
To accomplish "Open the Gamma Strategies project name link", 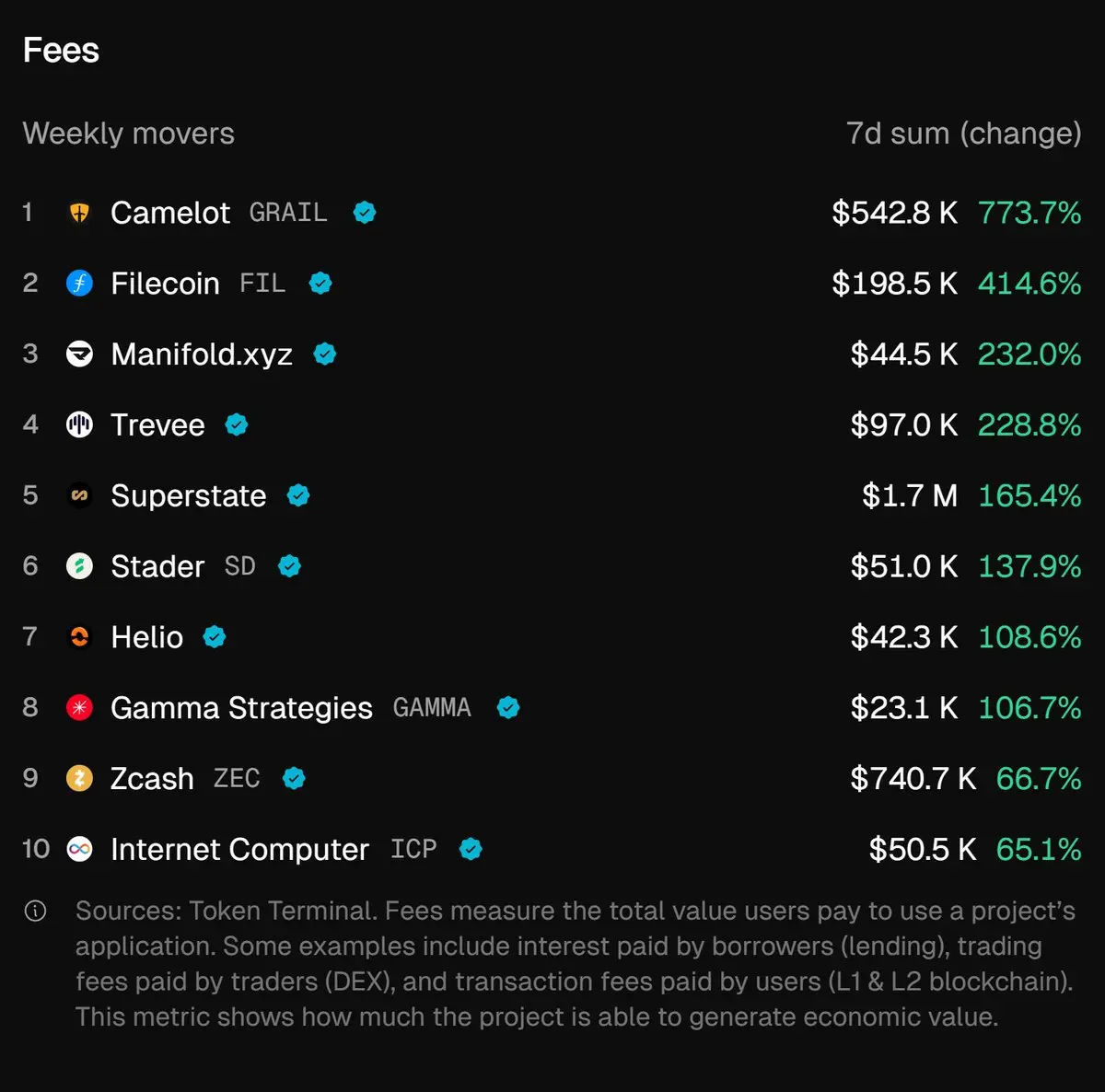I will (241, 708).
